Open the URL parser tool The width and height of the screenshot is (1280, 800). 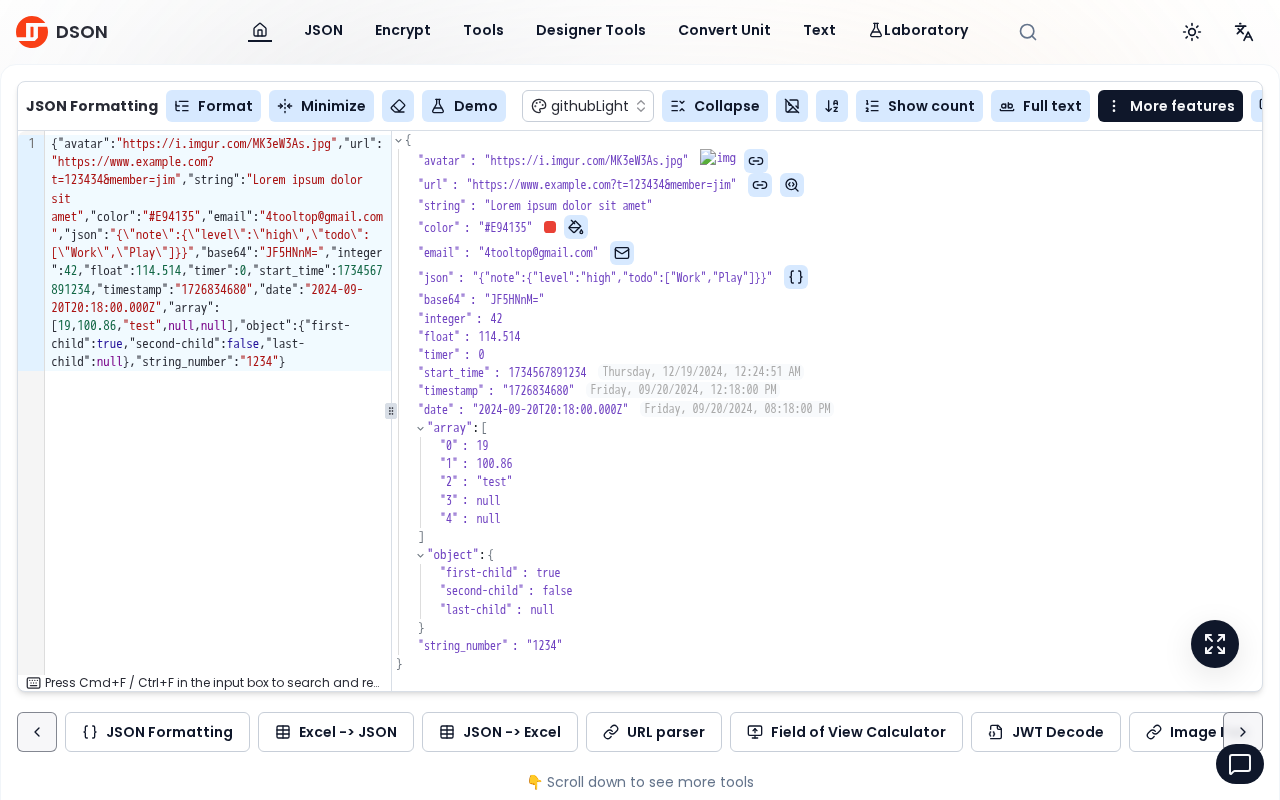(654, 732)
